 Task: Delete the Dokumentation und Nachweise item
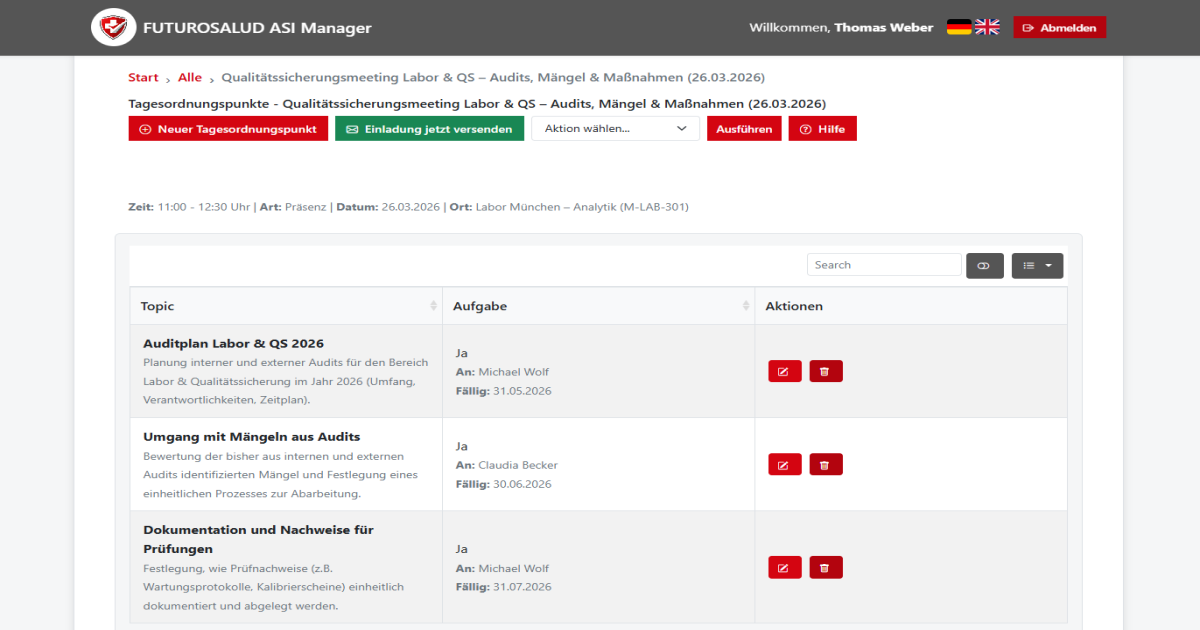(x=825, y=568)
